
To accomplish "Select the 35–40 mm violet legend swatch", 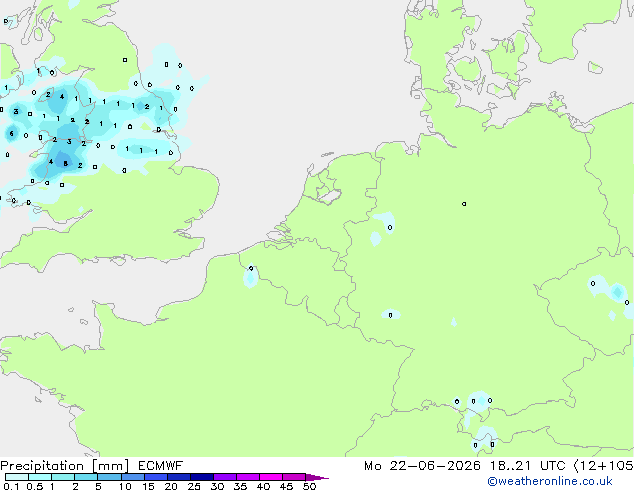I will [x=248, y=477].
